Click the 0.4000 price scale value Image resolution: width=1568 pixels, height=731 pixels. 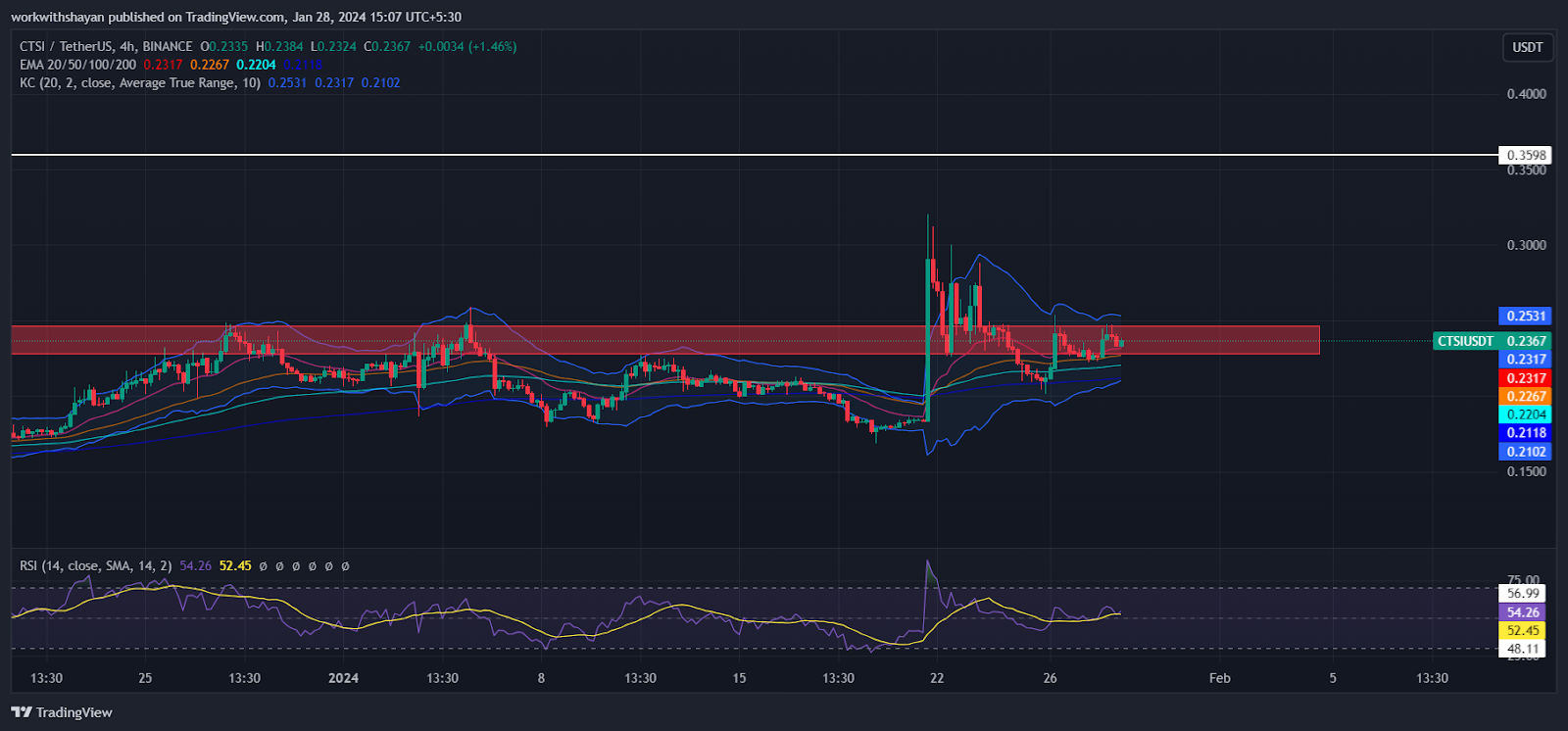(1526, 94)
